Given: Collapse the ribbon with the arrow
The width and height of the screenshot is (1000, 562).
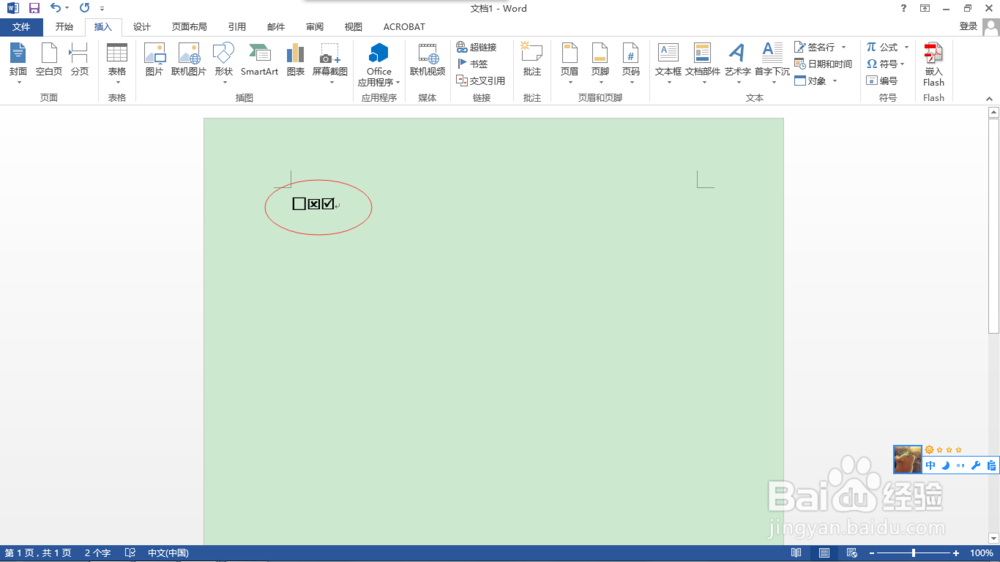Looking at the screenshot, I should [x=989, y=98].
